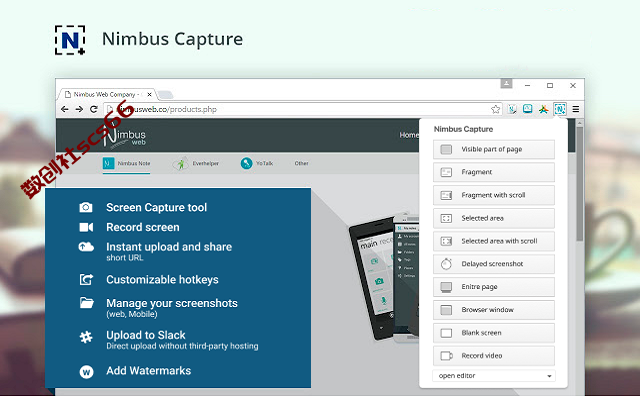Click the camera icon beside Screen Capture tool
Viewport: 640px width, 400px height.
tap(86, 207)
